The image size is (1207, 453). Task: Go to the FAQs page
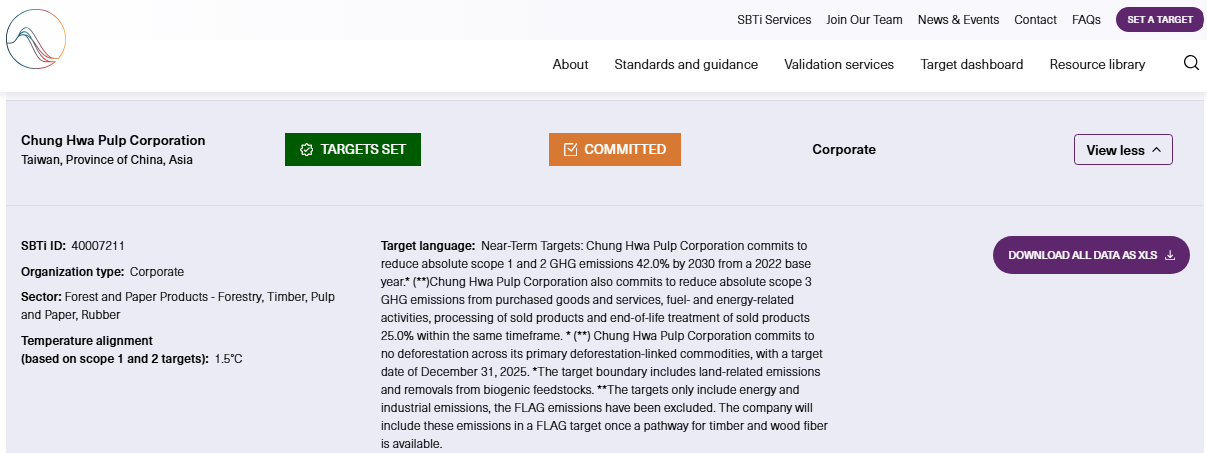pos(1086,20)
